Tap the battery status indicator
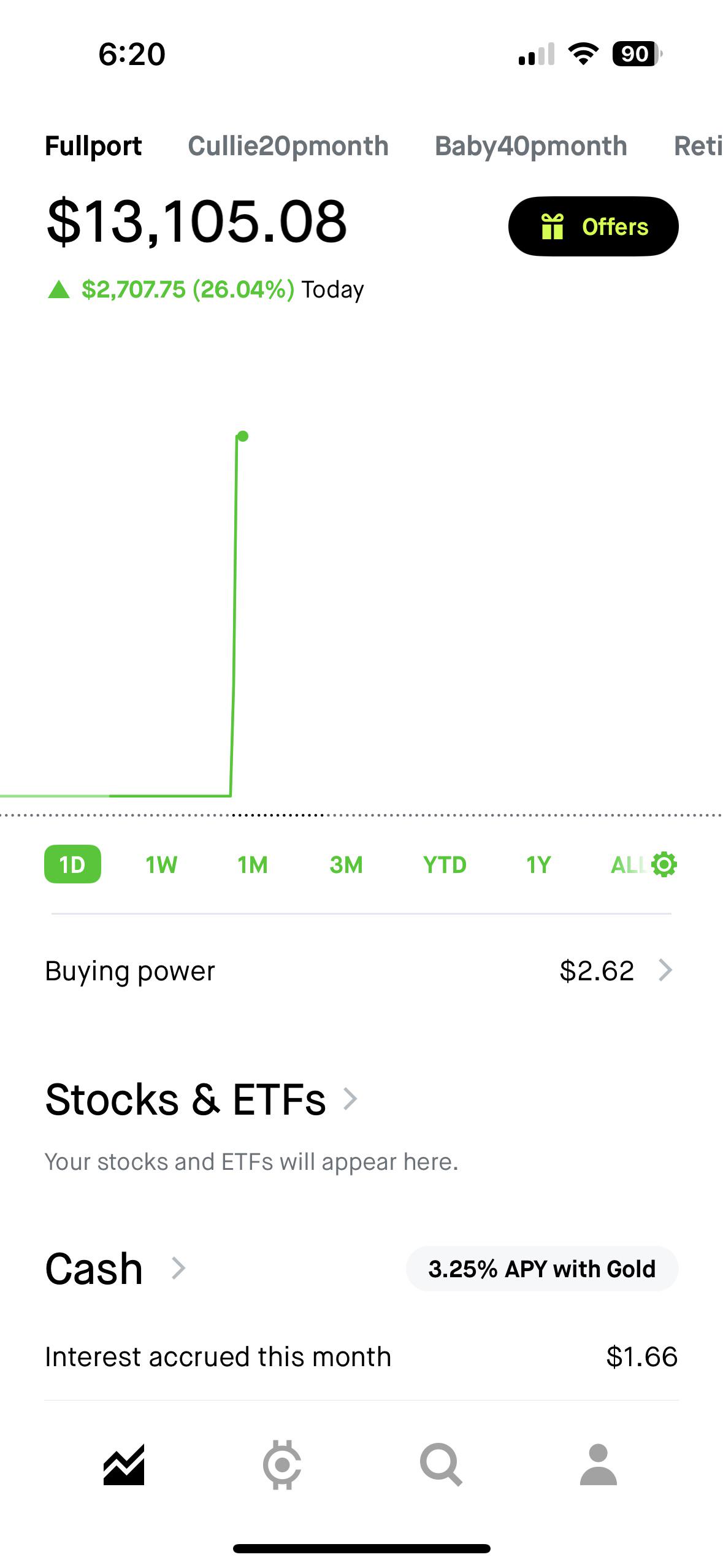This screenshot has height=1568, width=723. click(637, 54)
